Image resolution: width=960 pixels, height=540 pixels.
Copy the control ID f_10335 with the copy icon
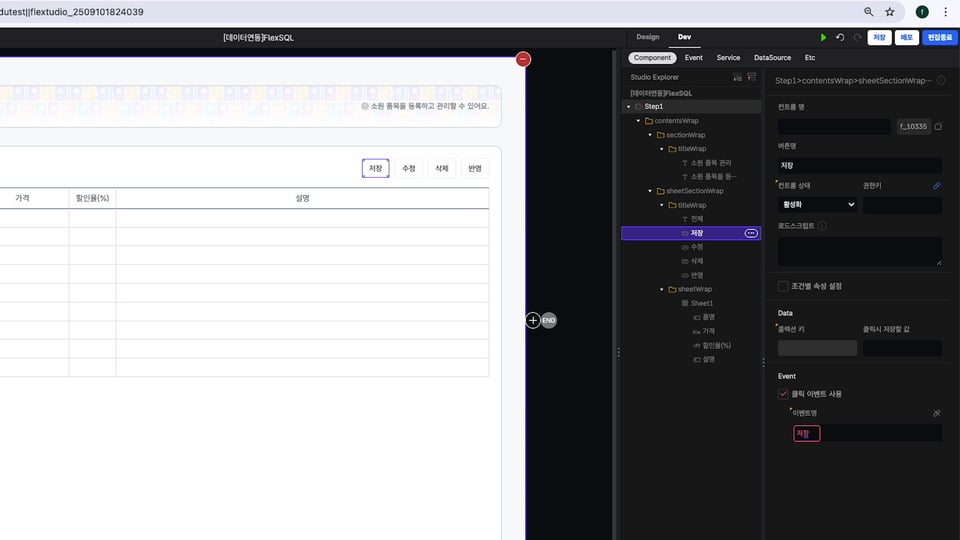[x=938, y=126]
